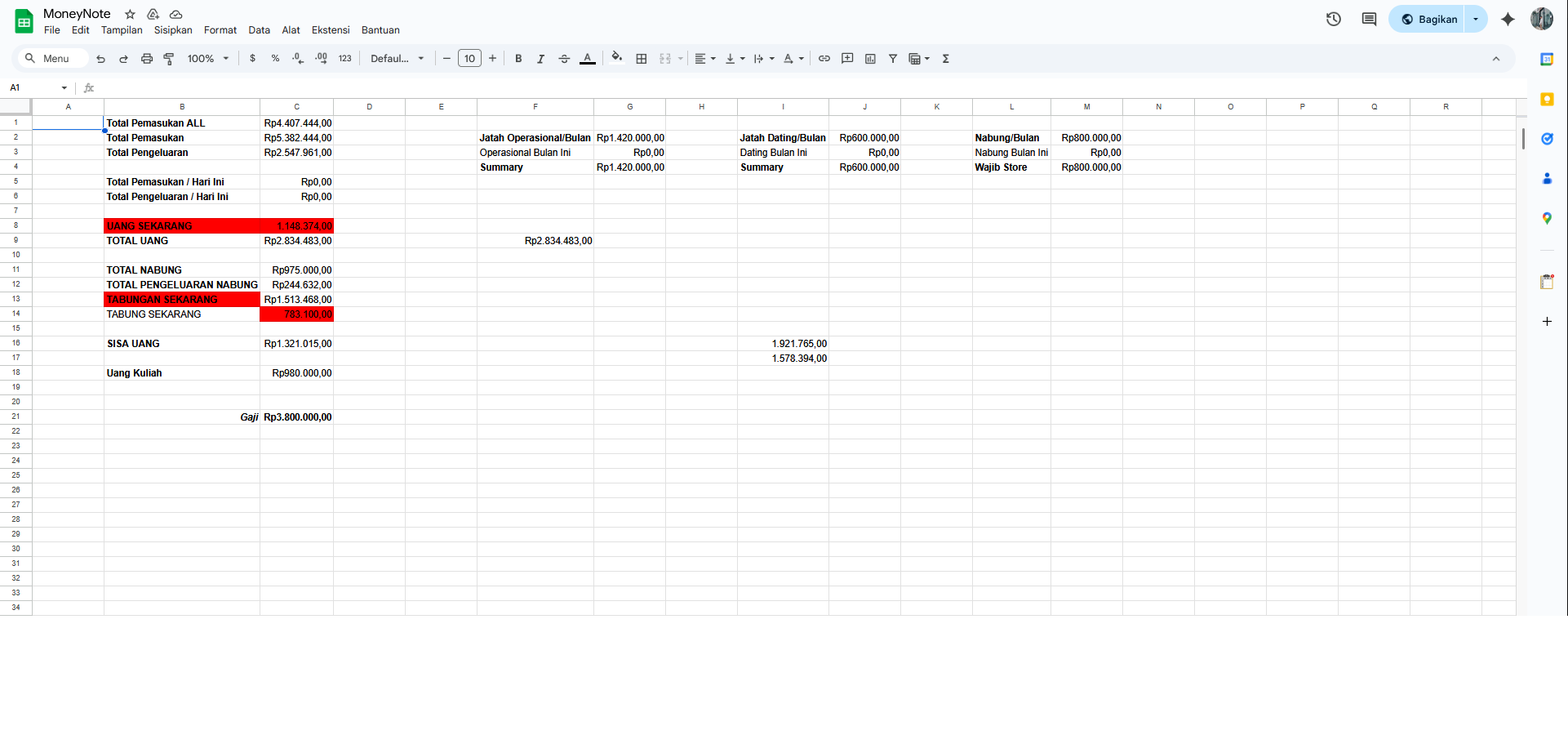The width and height of the screenshot is (1568, 744).
Task: Click the insert chart icon
Action: [x=870, y=59]
